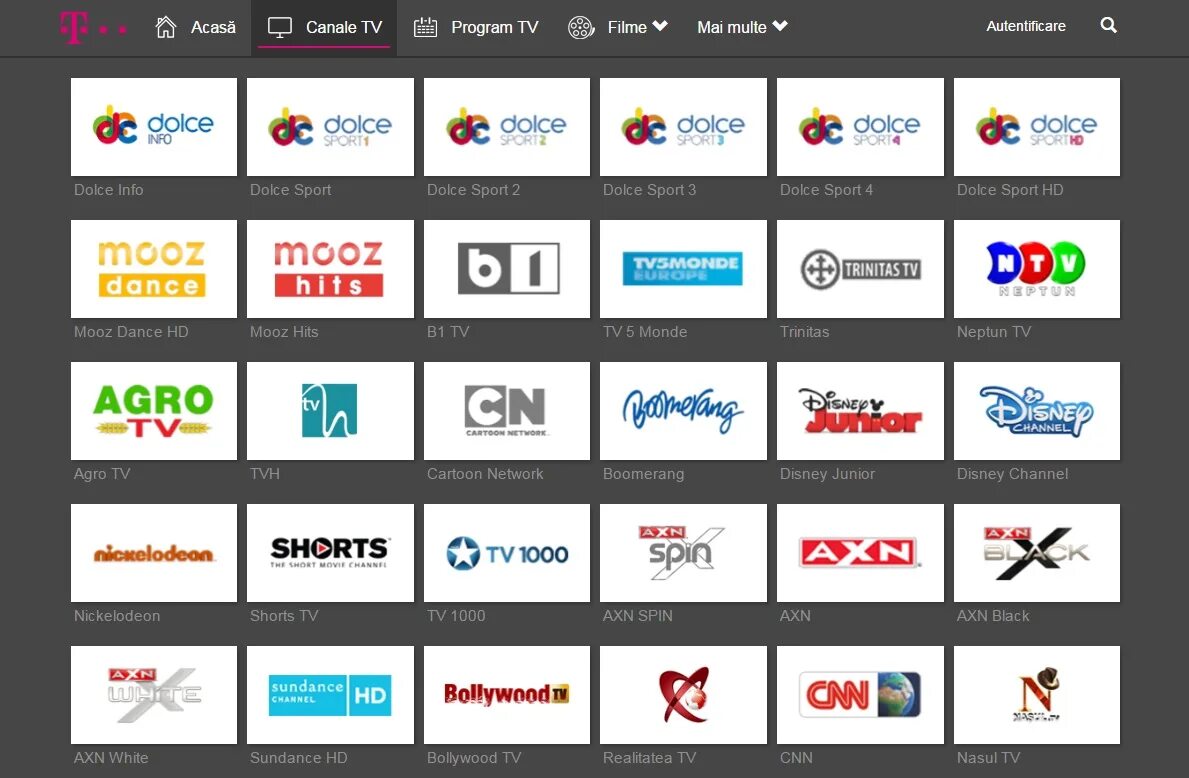The width and height of the screenshot is (1189, 778).
Task: Open the Nasul TV channel logo
Action: pos(1037,695)
